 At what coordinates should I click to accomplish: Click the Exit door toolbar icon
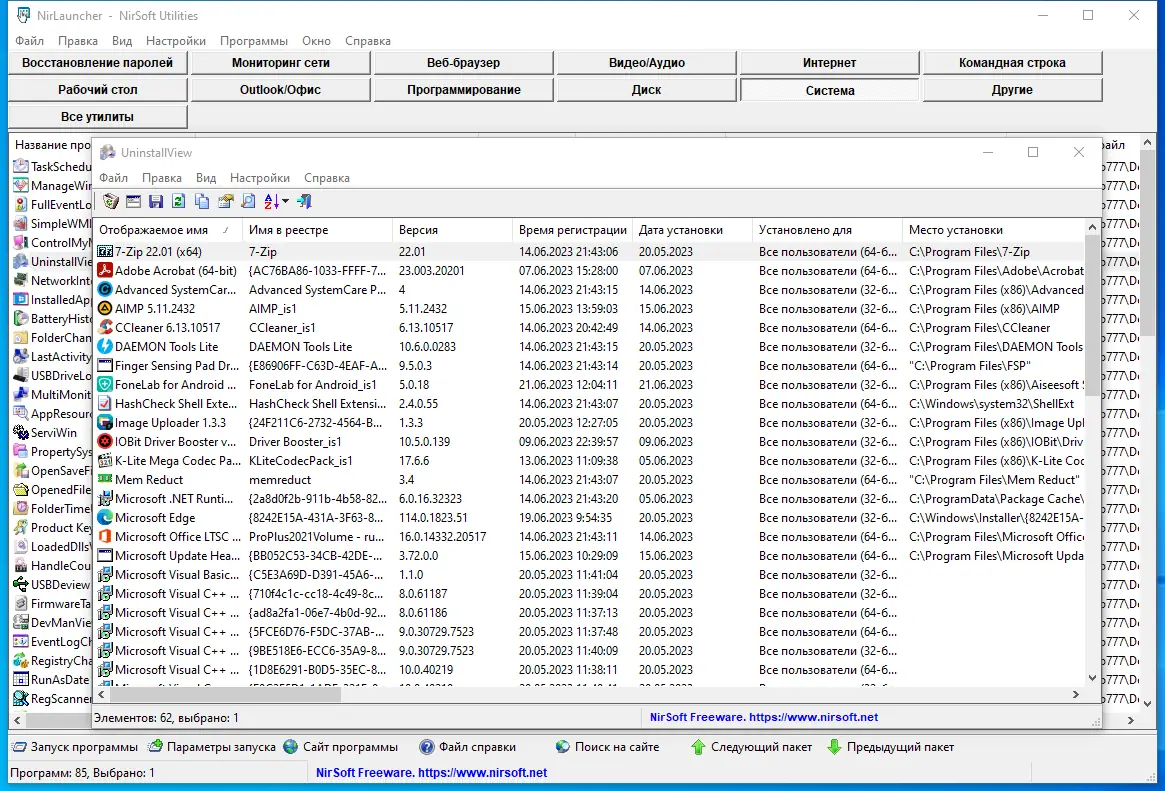pyautogui.click(x=304, y=201)
